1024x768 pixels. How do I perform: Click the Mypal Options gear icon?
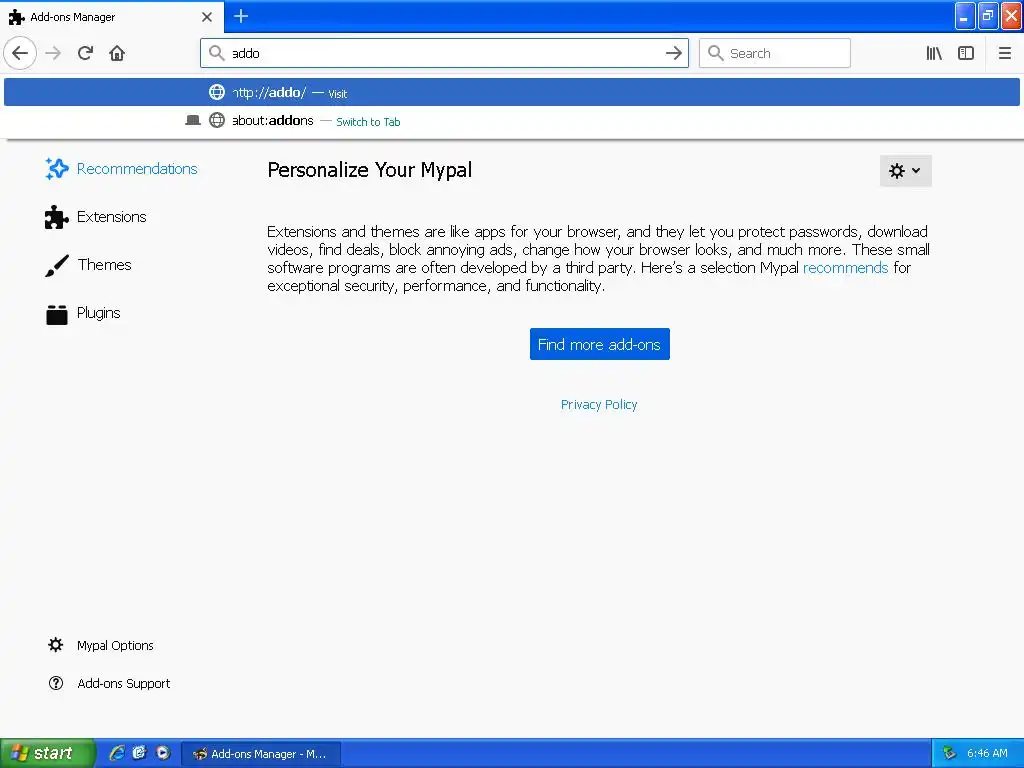[x=56, y=645]
